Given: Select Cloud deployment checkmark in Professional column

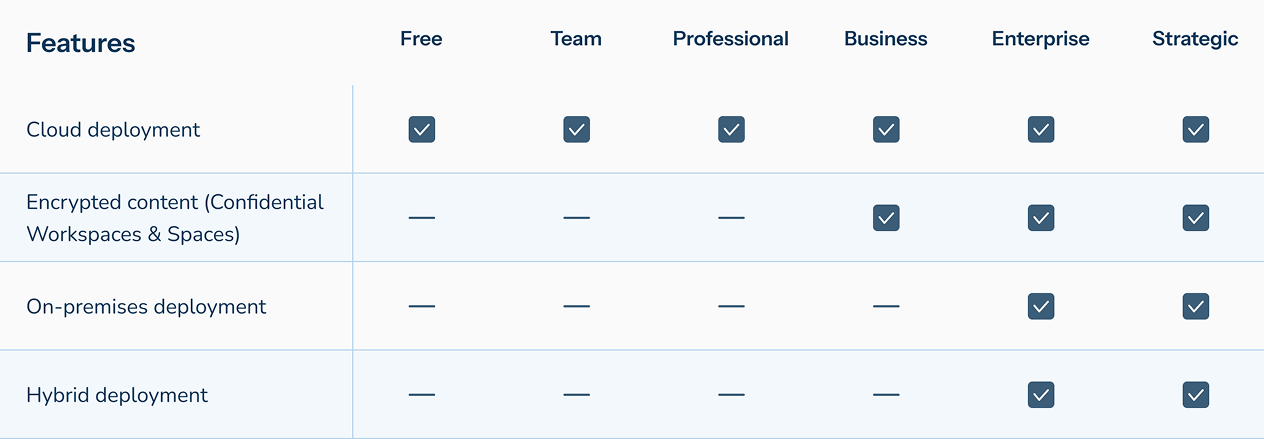Looking at the screenshot, I should tap(731, 129).
